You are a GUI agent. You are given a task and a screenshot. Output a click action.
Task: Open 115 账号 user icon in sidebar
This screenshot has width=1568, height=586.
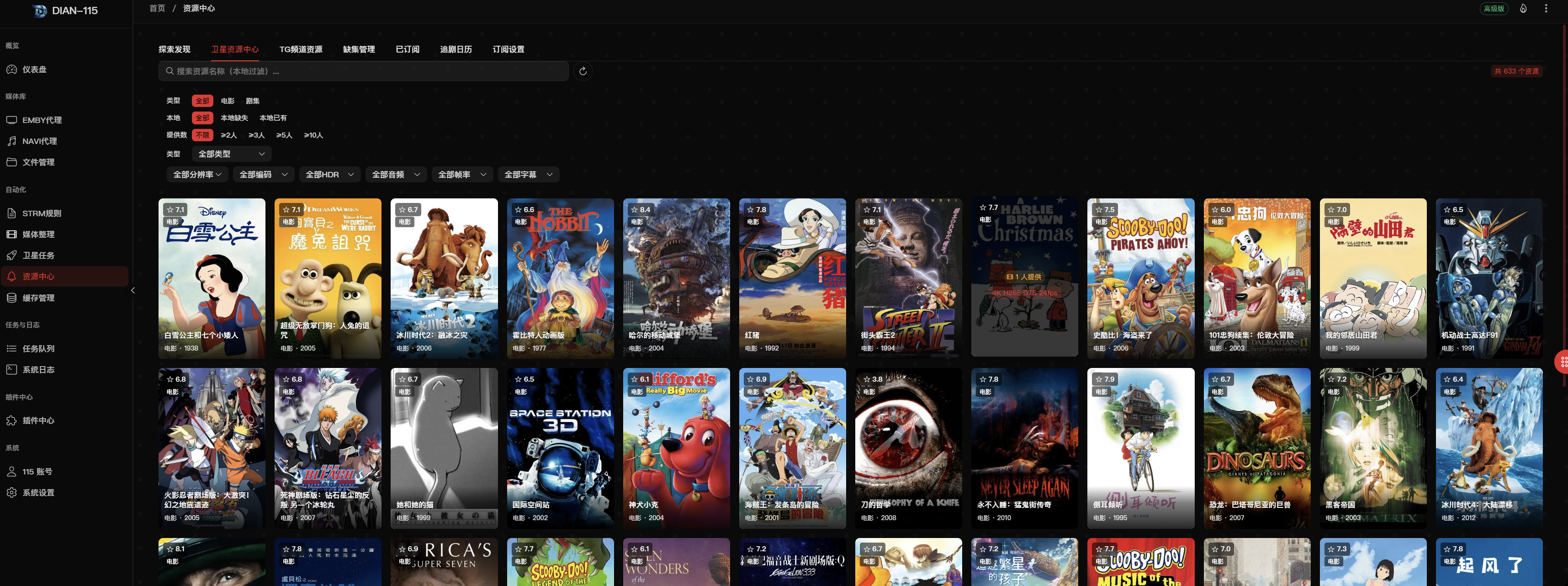[x=11, y=471]
